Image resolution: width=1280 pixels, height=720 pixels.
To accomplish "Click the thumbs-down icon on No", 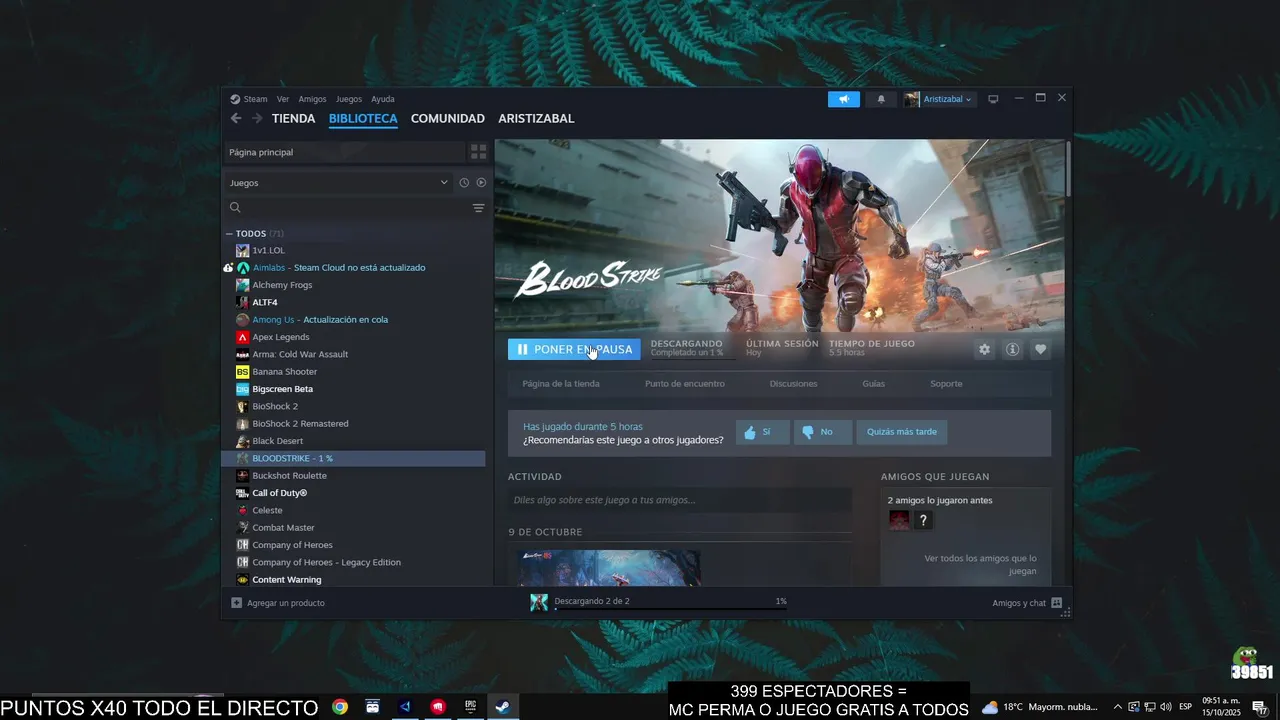I will pos(808,432).
